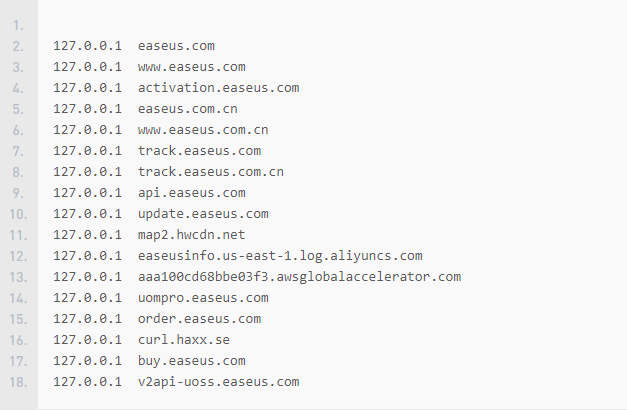Viewport: 627px width, 410px height.
Task: Click uompro.easeus.com hostname
Action: coord(203,297)
